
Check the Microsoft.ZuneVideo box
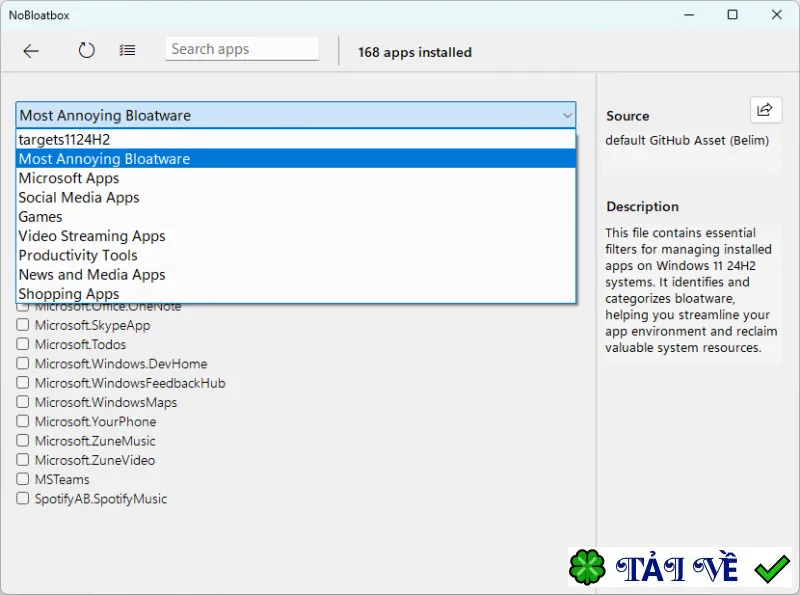(x=22, y=460)
